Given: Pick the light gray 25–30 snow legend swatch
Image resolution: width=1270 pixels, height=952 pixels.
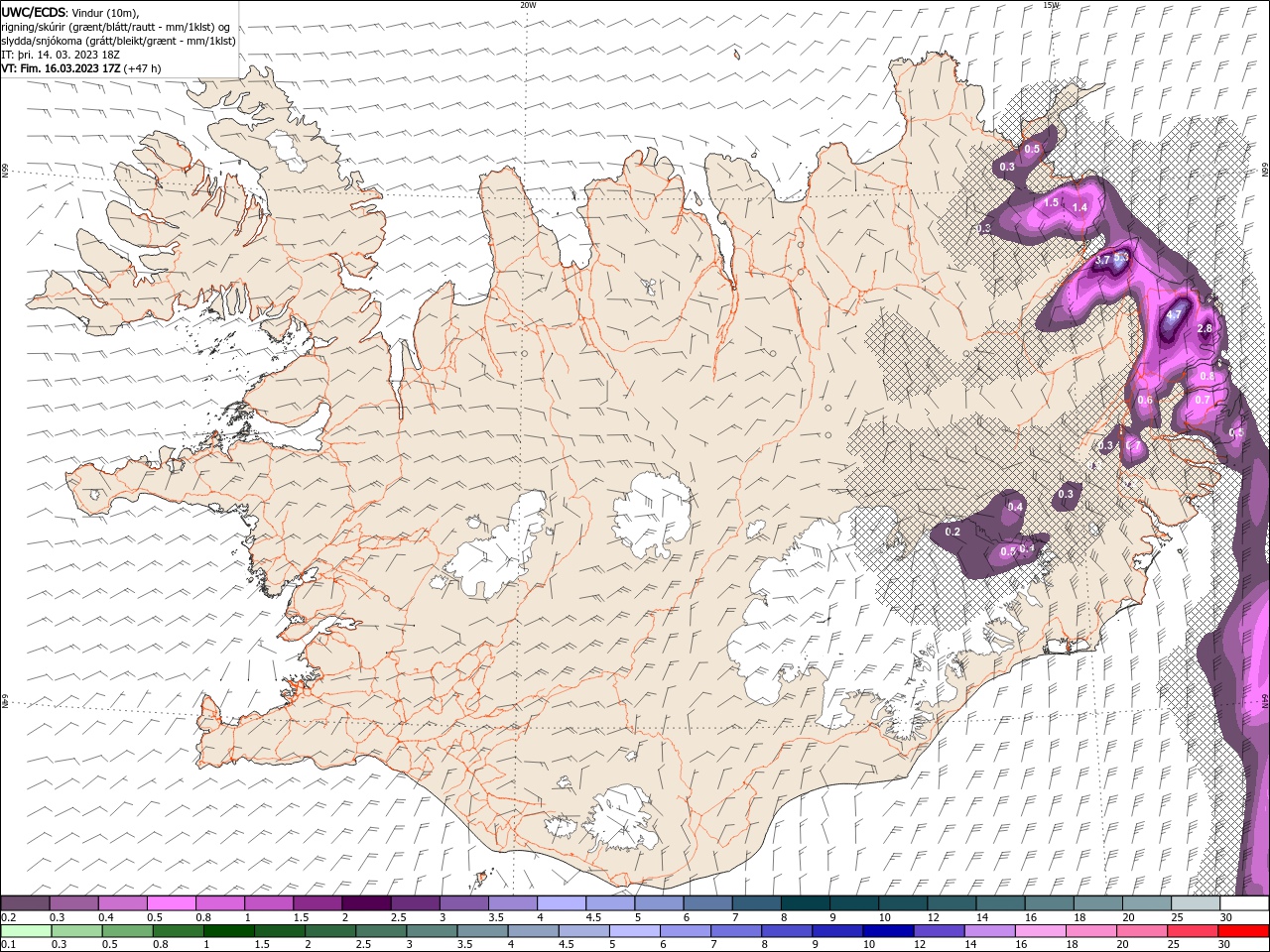Looking at the screenshot, I should point(1196,903).
